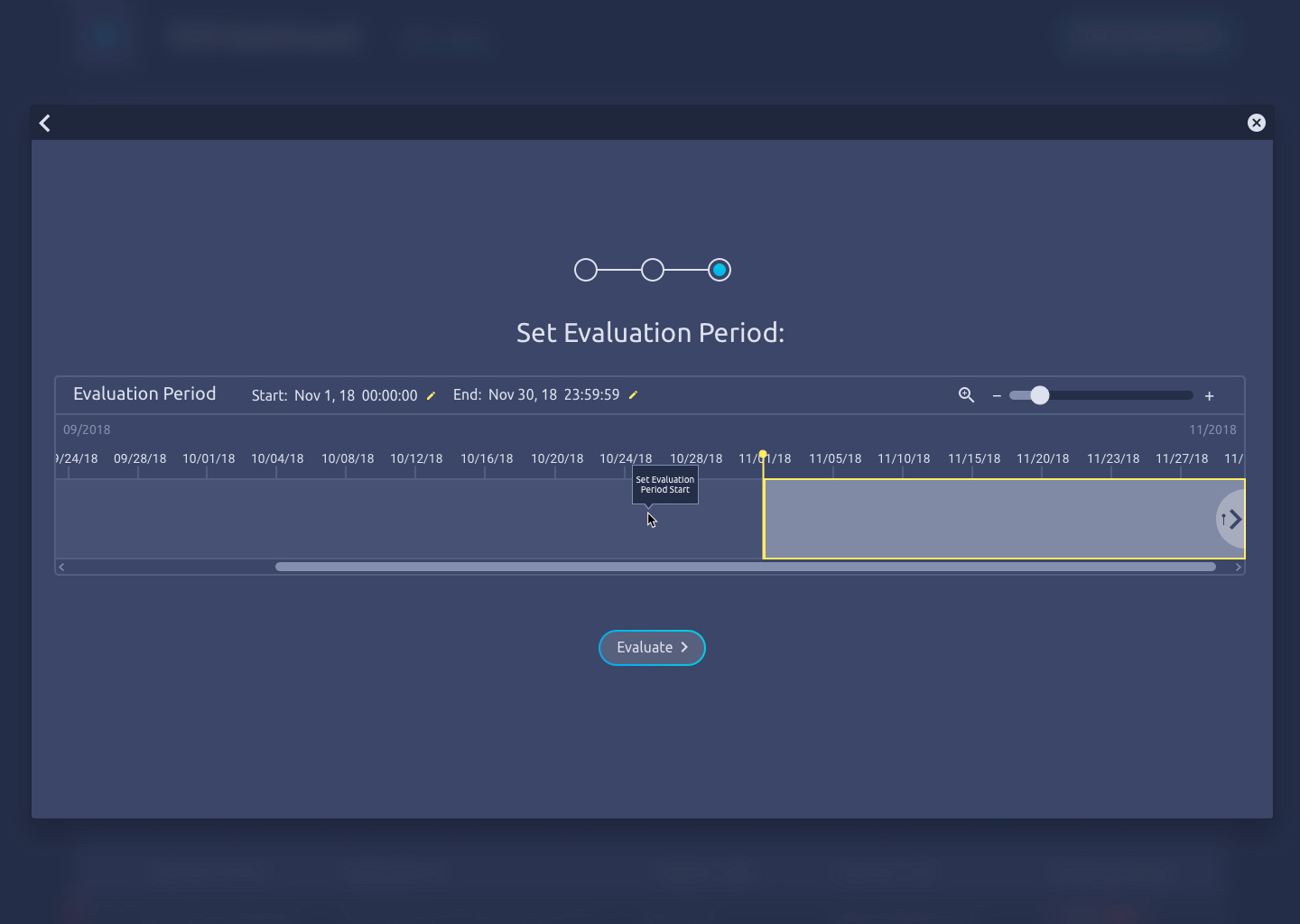The width and height of the screenshot is (1300, 924).
Task: Click the 11/2018 month label
Action: (1212, 430)
